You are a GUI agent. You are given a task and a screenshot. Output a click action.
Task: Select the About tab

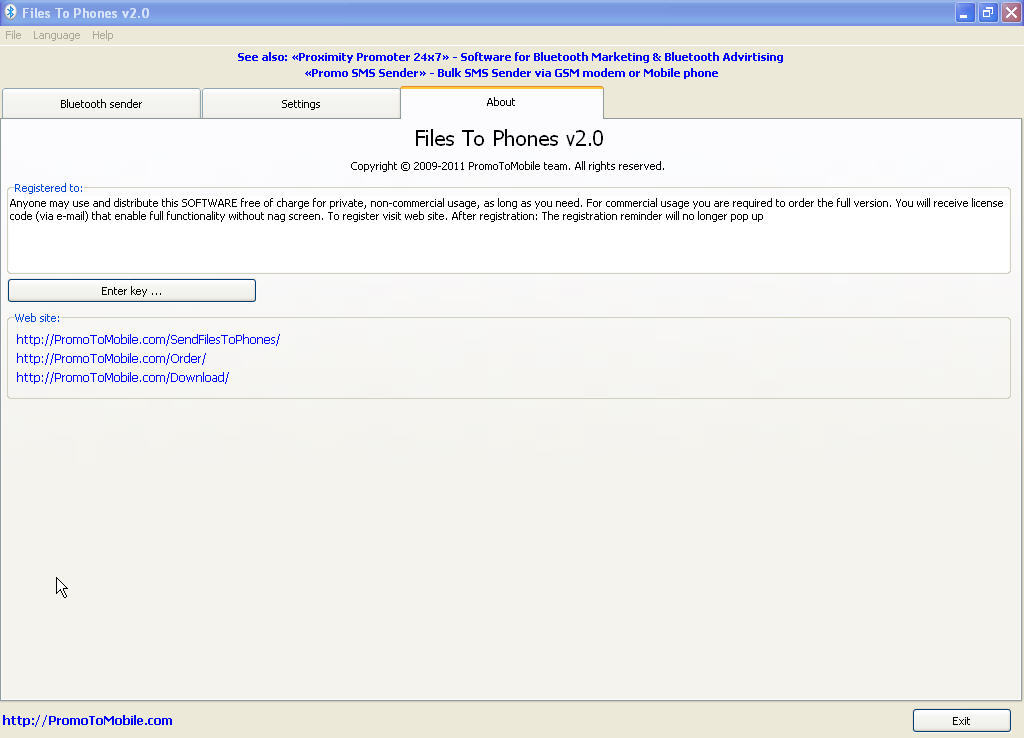502,102
